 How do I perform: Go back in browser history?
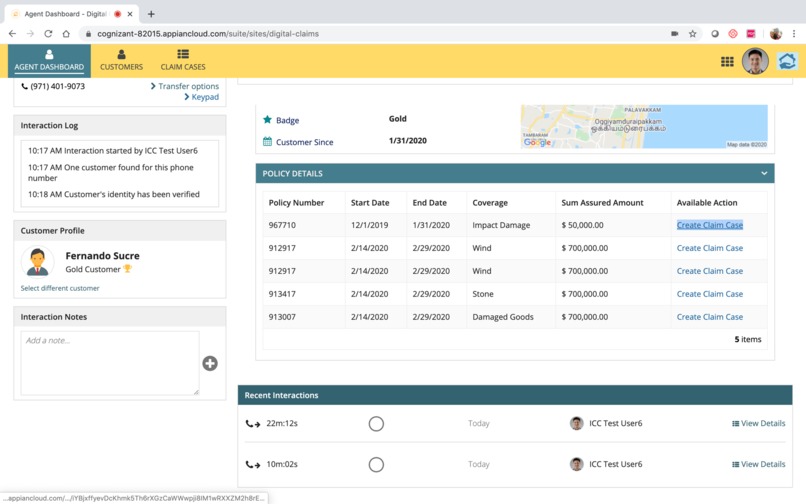12,33
